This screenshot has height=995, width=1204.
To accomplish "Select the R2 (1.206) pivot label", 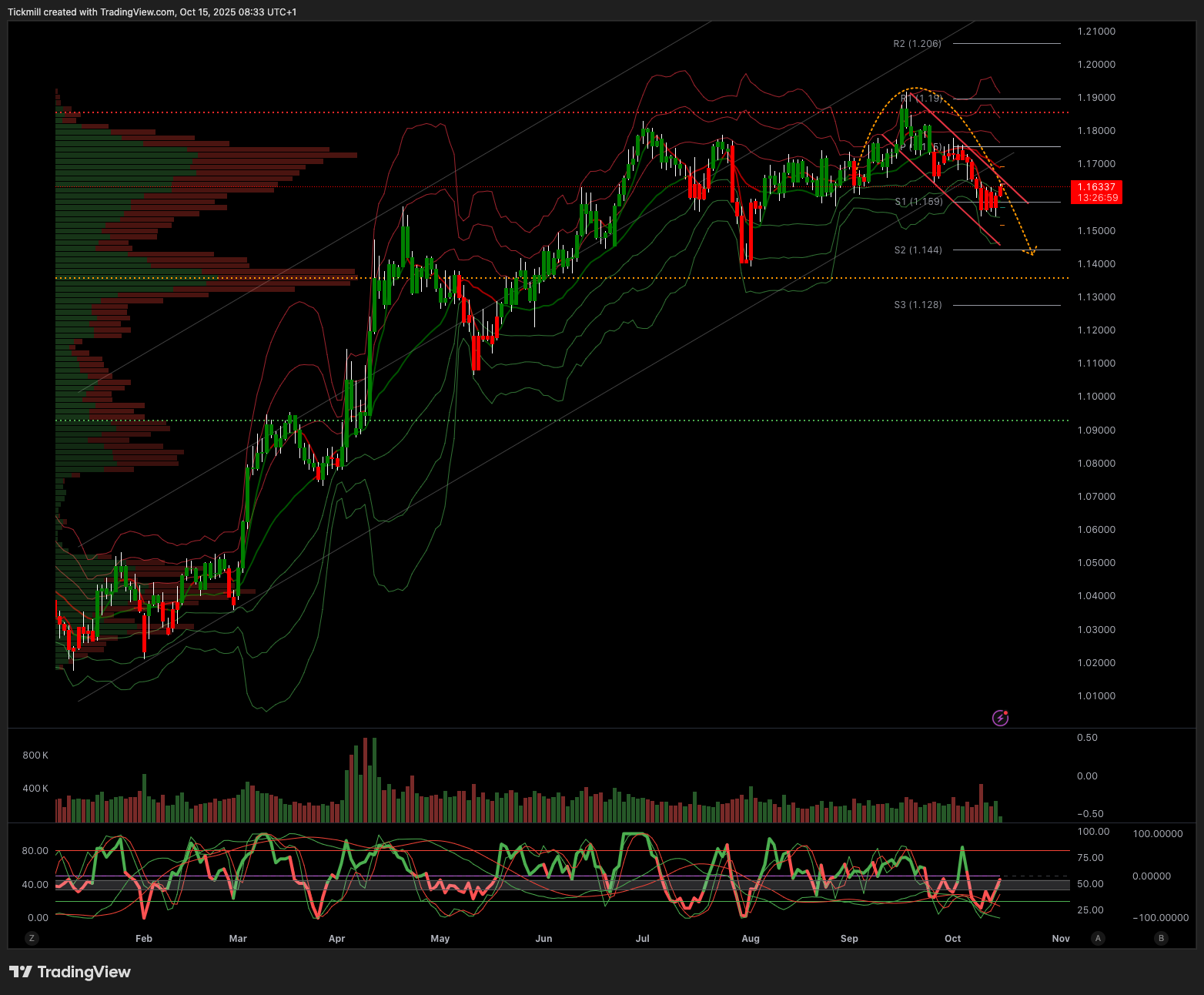I will tap(917, 44).
